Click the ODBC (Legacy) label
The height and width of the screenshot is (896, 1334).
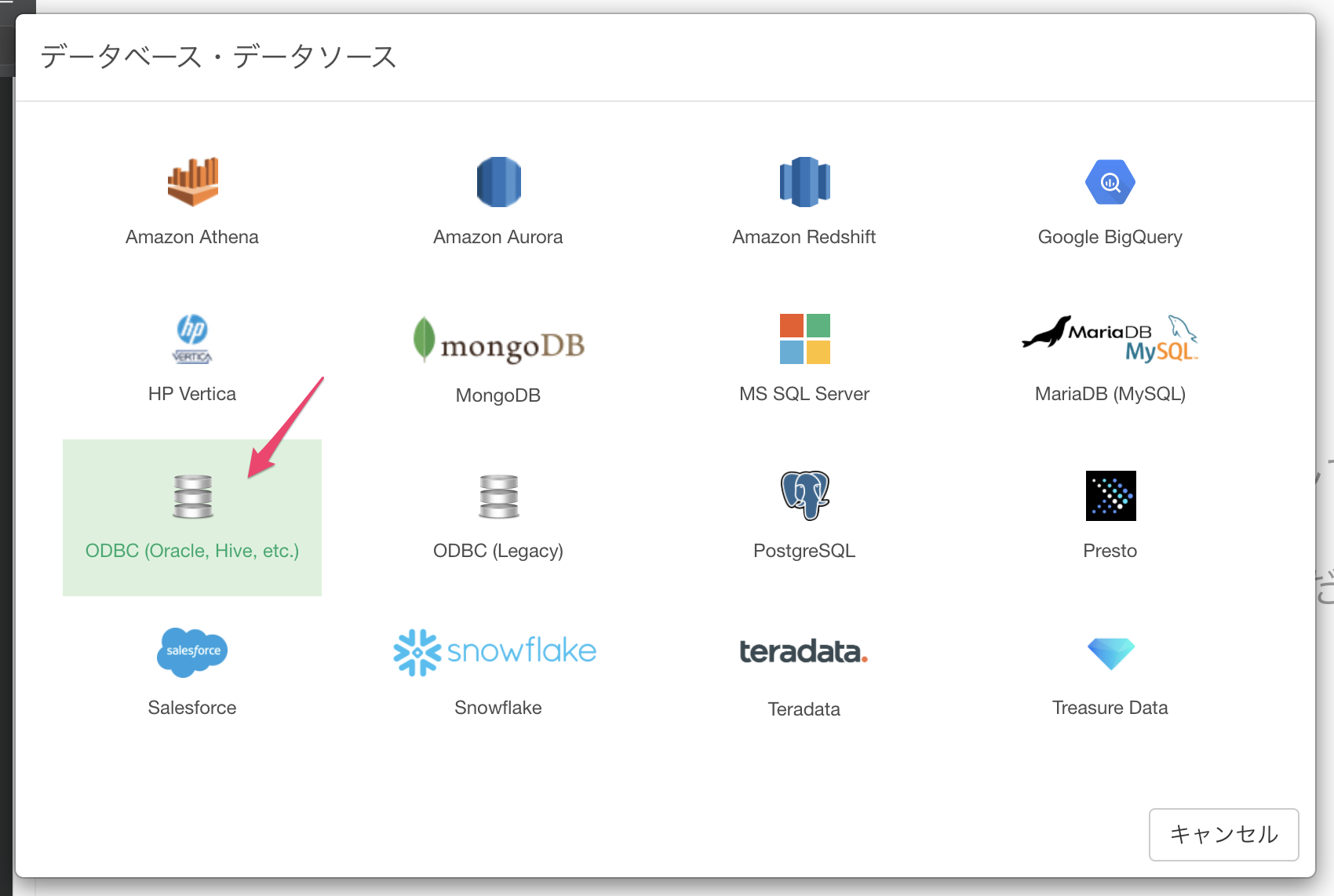(x=498, y=551)
